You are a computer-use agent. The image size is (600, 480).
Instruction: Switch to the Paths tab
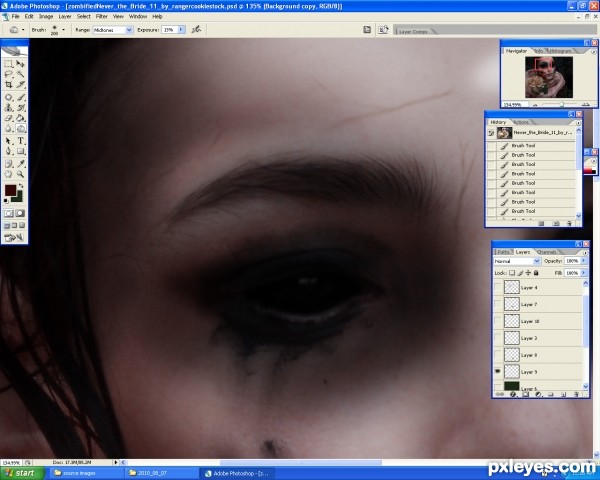point(503,252)
